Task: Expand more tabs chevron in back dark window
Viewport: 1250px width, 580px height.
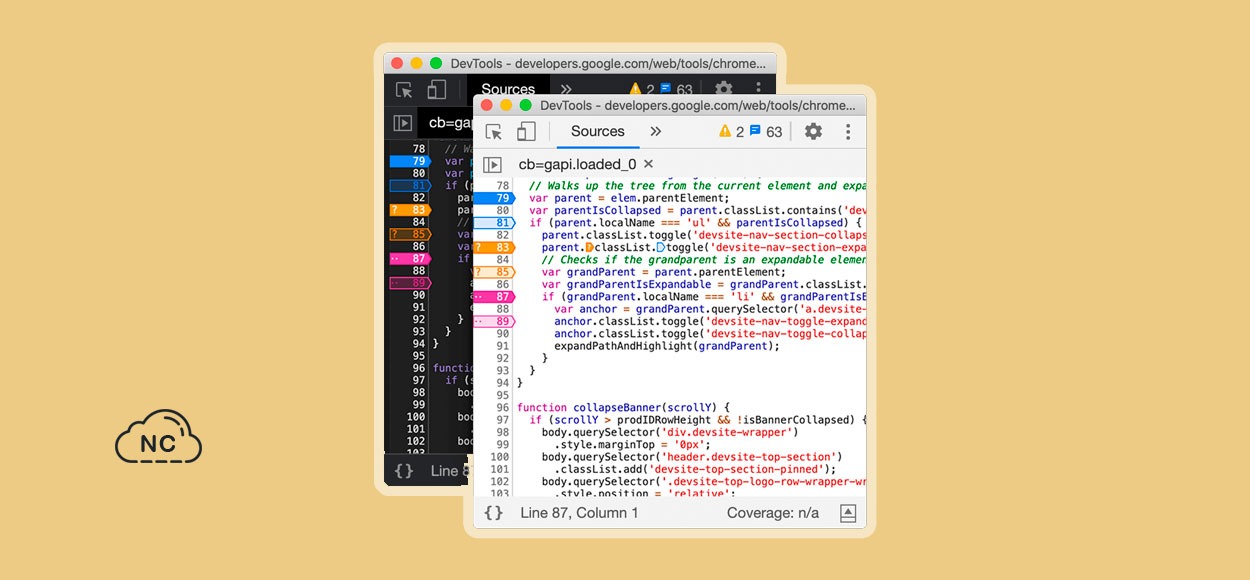Action: (566, 90)
